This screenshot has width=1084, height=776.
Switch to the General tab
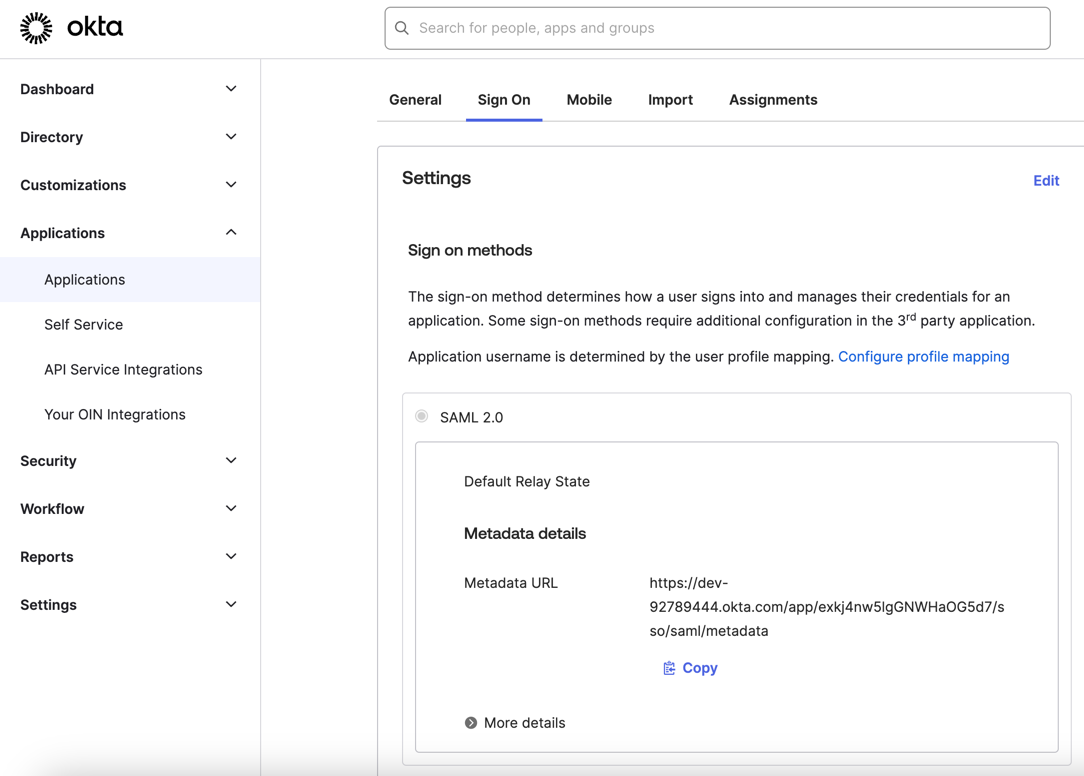pos(415,99)
